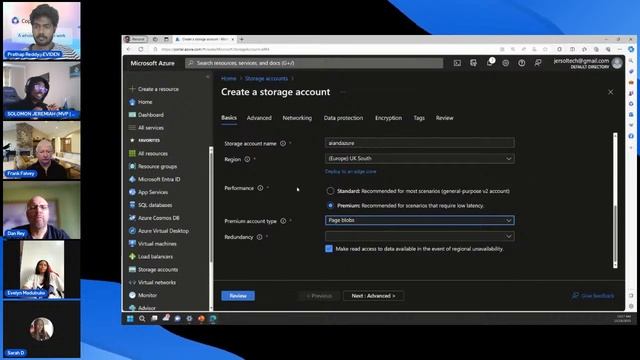Click the Resource groups icon
This screenshot has height=360, width=640.
point(132,166)
